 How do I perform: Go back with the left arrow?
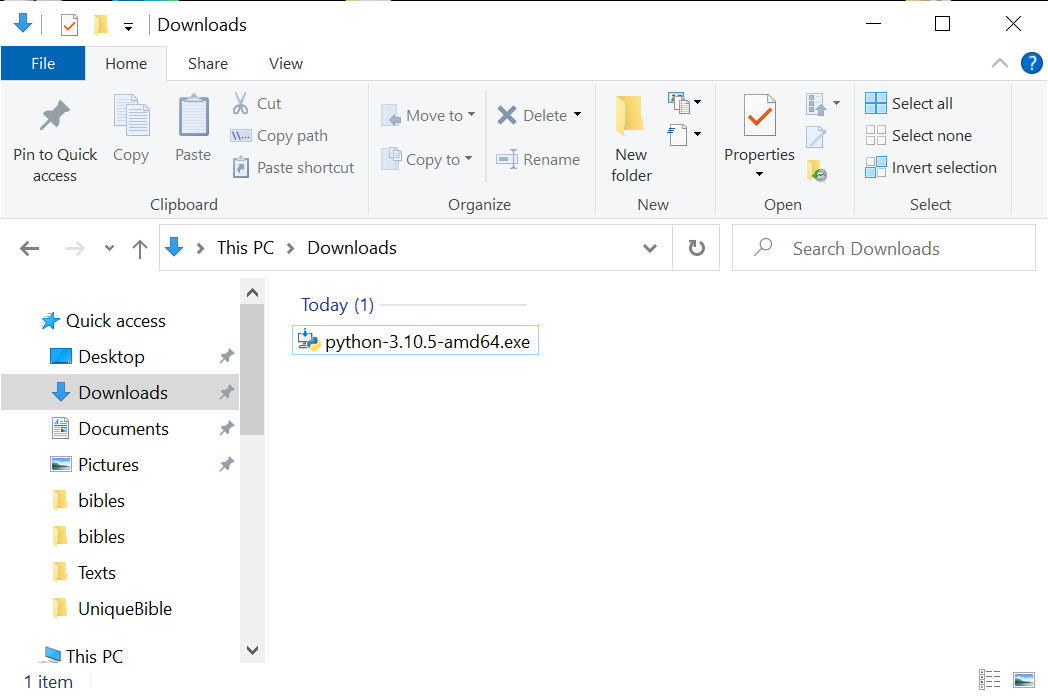pos(29,249)
